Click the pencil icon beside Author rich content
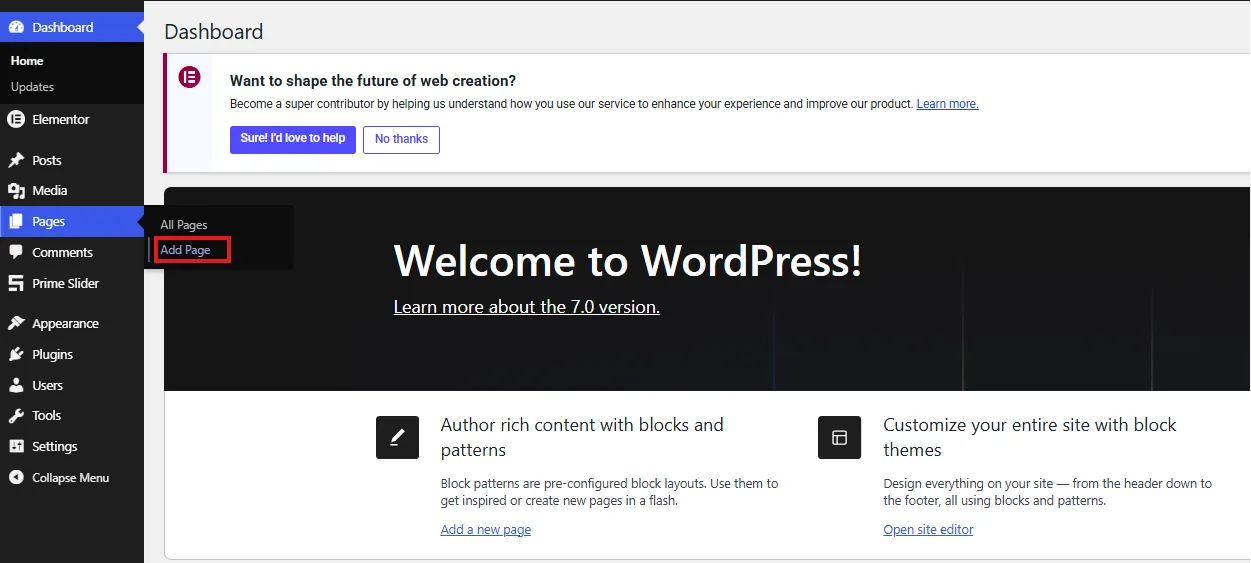The width and height of the screenshot is (1251, 563). point(397,437)
